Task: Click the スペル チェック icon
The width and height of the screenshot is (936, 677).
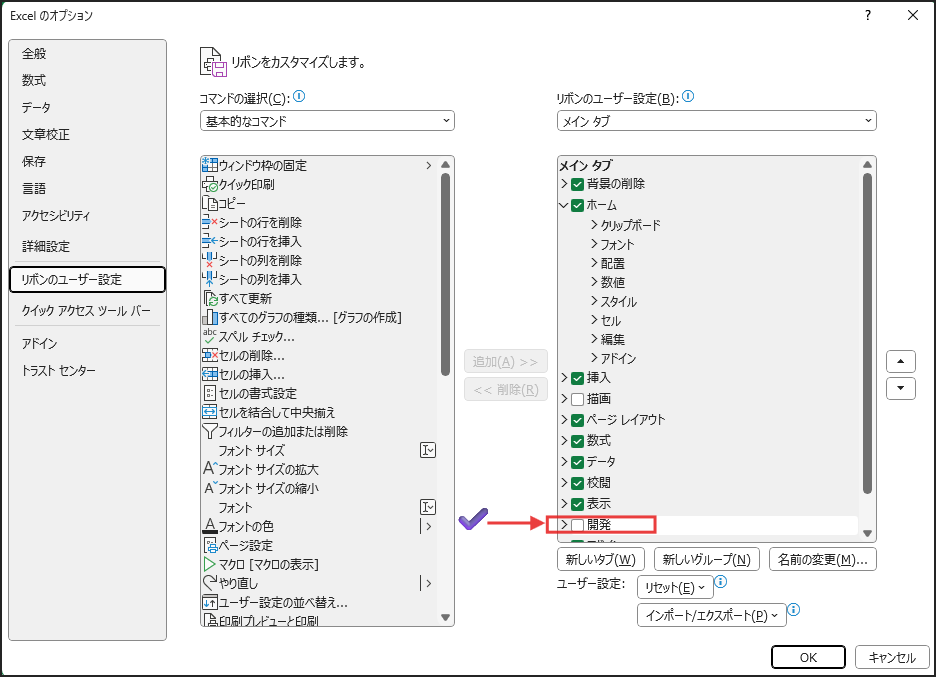Action: click(210, 336)
